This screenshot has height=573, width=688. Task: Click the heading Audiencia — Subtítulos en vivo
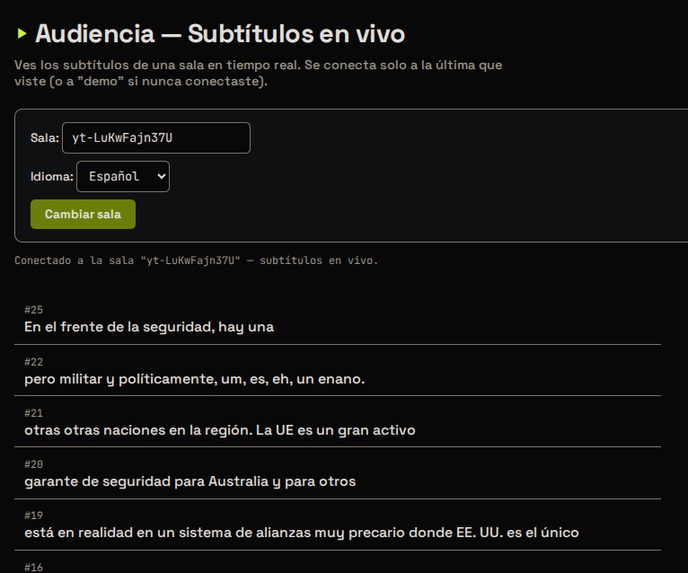tap(220, 33)
